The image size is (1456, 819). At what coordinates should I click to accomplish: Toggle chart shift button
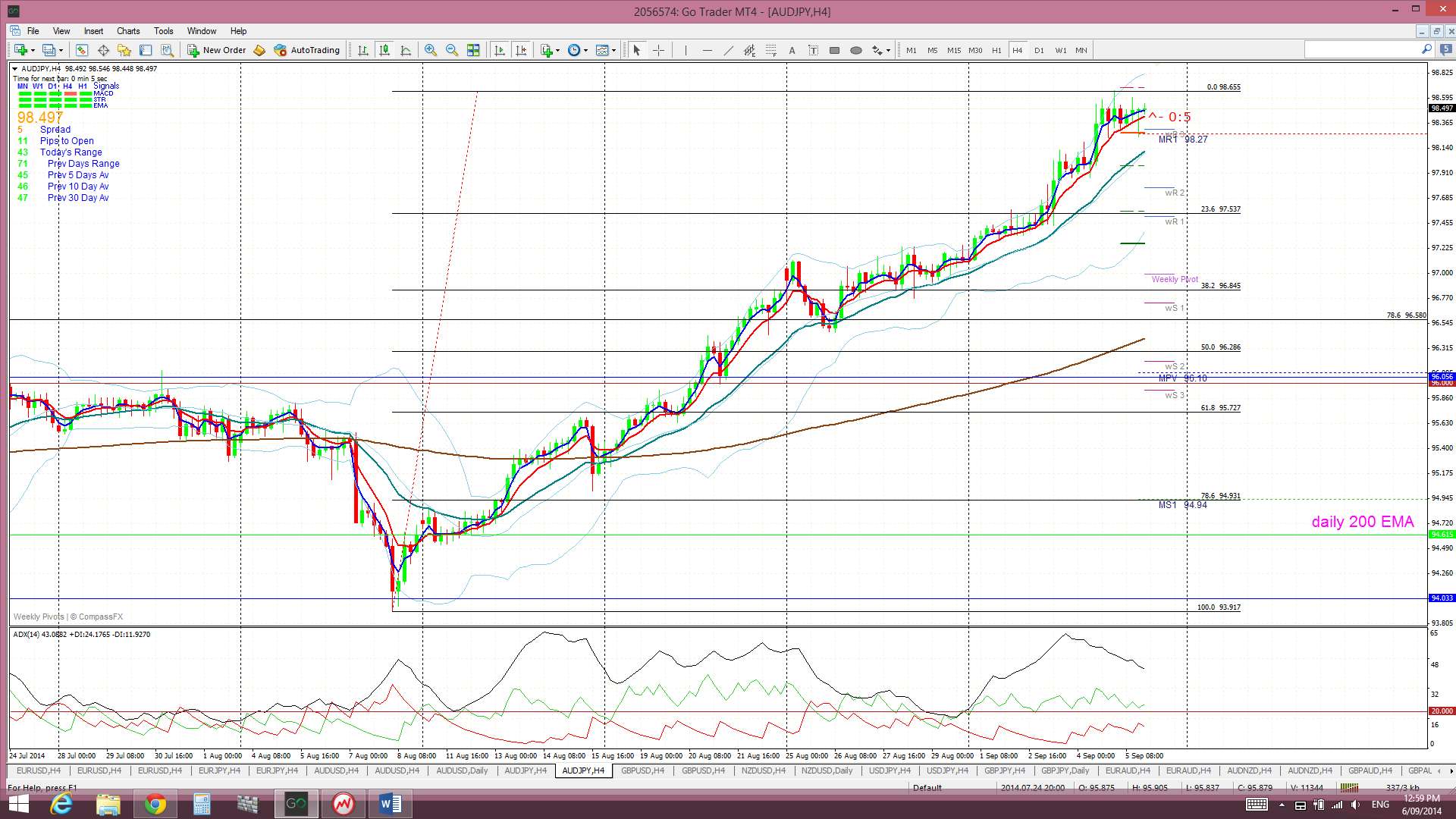pos(521,50)
